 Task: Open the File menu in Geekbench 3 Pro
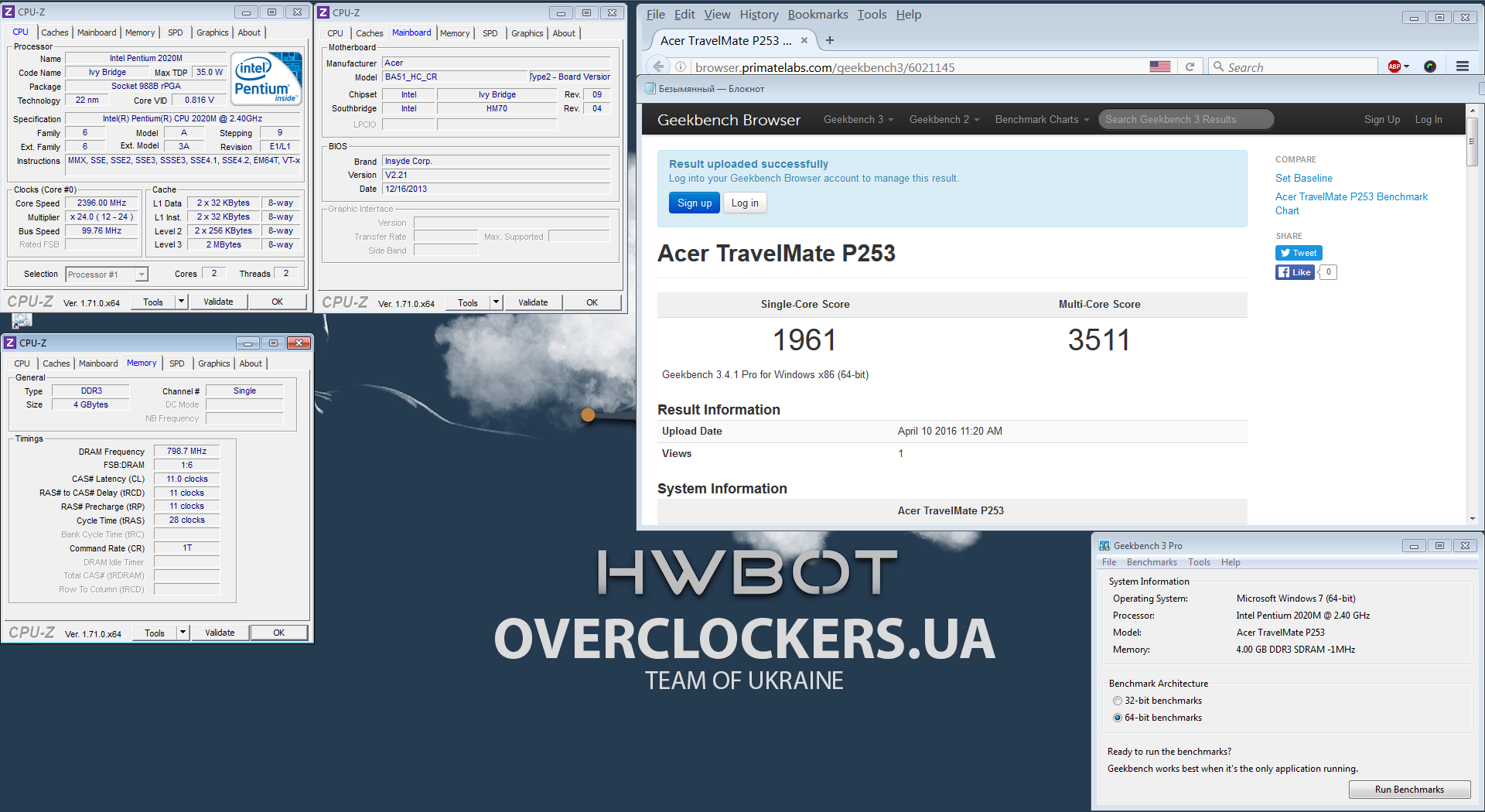click(x=1109, y=562)
